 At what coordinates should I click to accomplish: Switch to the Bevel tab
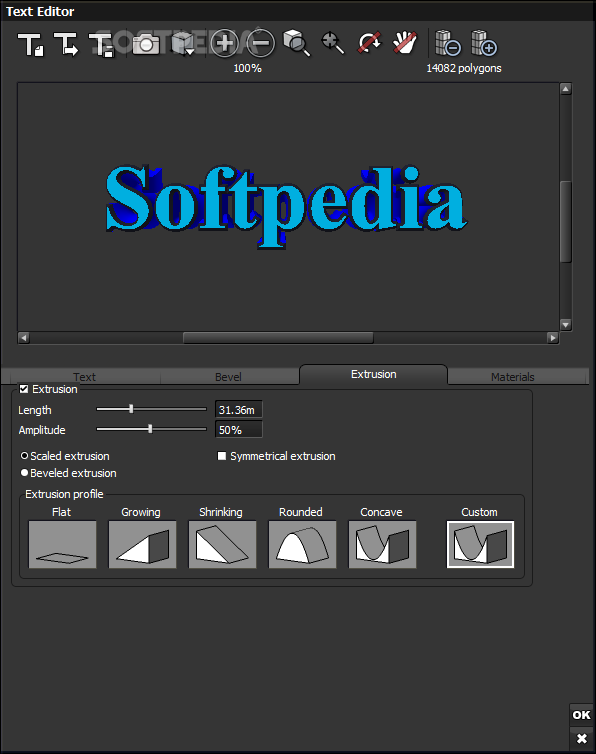[228, 377]
